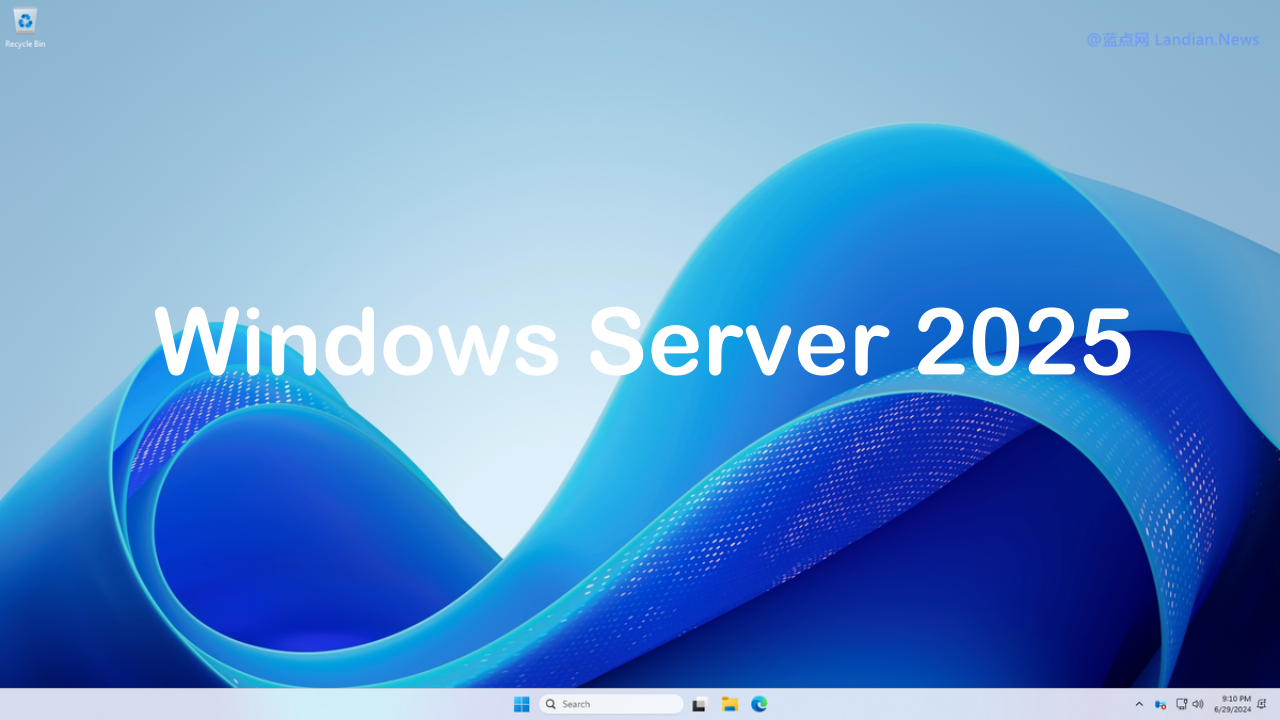
Task: Click the network icon in the system tray
Action: [x=1181, y=704]
